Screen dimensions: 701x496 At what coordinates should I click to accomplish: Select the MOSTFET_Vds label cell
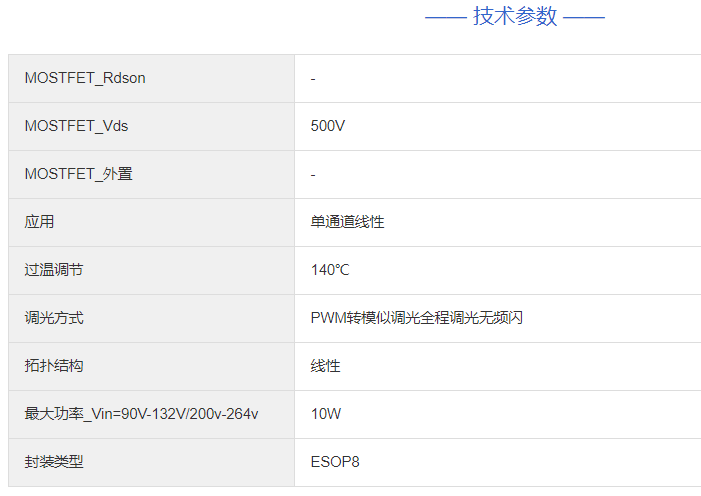pyautogui.click(x=76, y=126)
